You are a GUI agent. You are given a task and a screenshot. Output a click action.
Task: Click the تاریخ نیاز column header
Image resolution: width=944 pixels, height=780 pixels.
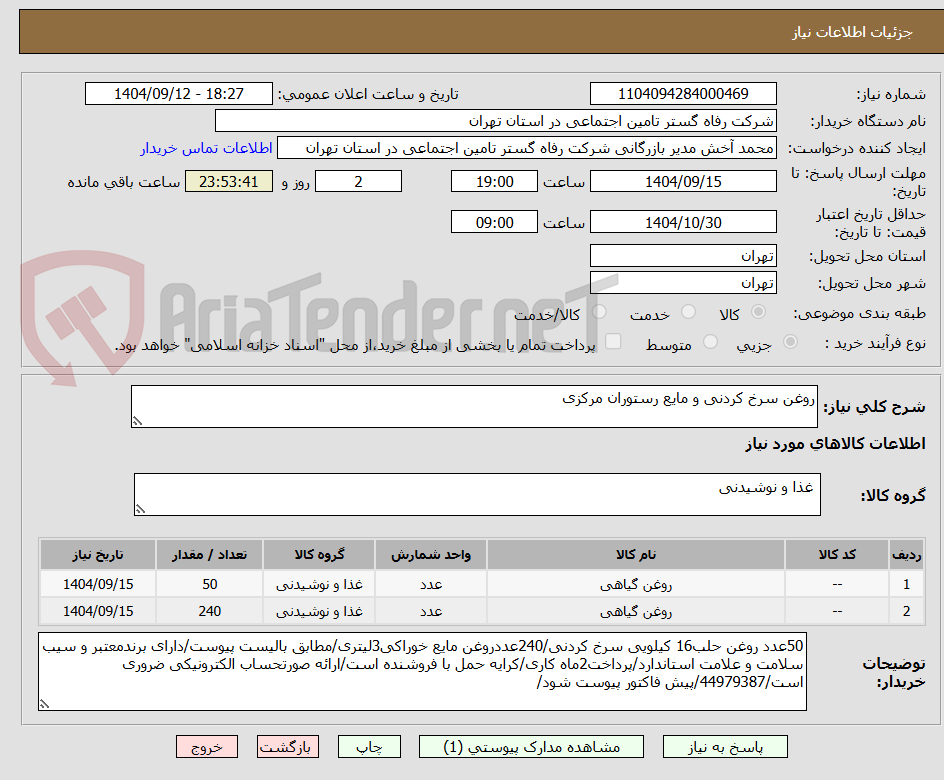coord(98,555)
